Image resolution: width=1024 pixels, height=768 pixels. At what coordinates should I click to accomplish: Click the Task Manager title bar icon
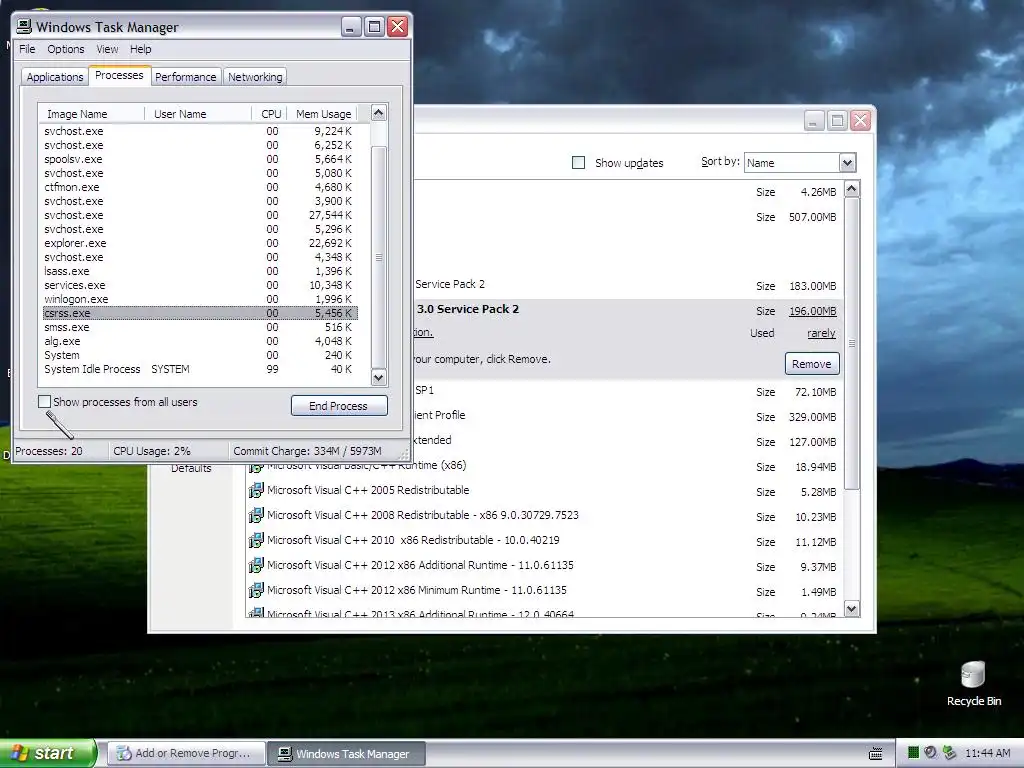point(24,26)
